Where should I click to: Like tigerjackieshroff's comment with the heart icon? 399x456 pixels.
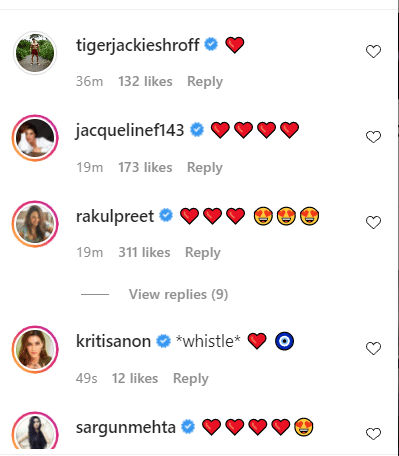point(373,52)
